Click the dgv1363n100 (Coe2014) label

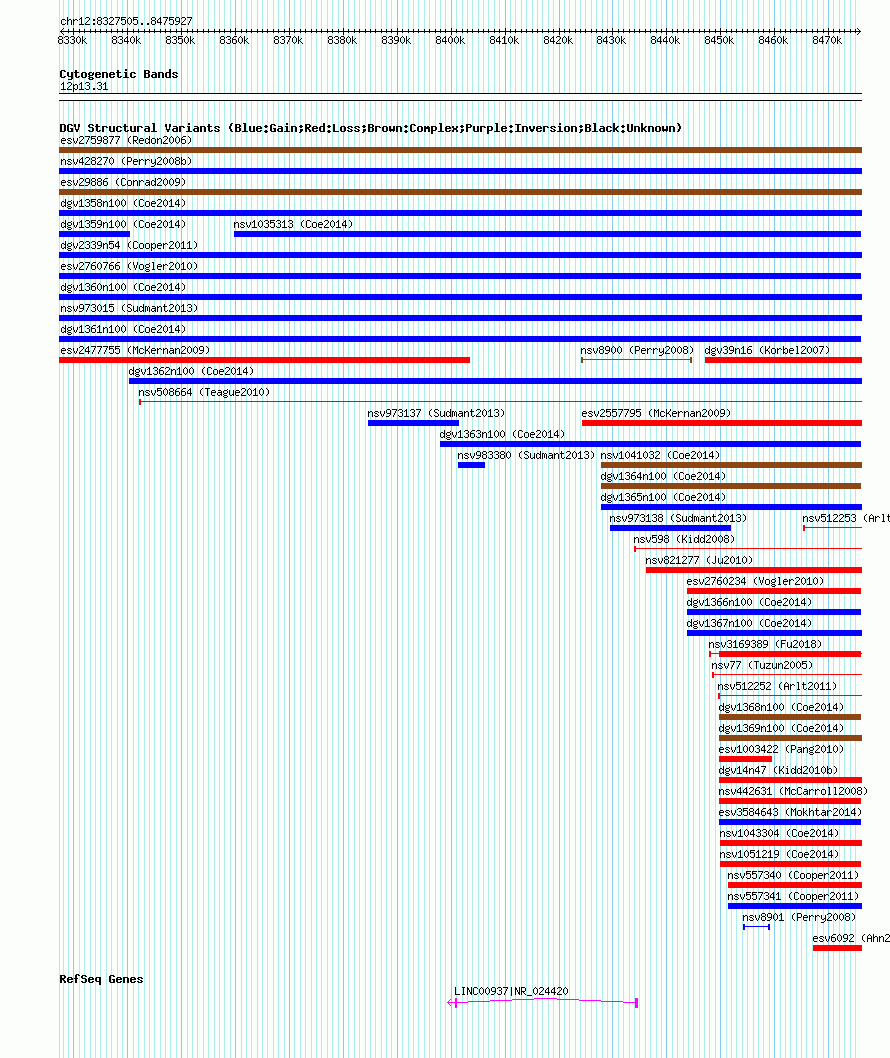(502, 434)
